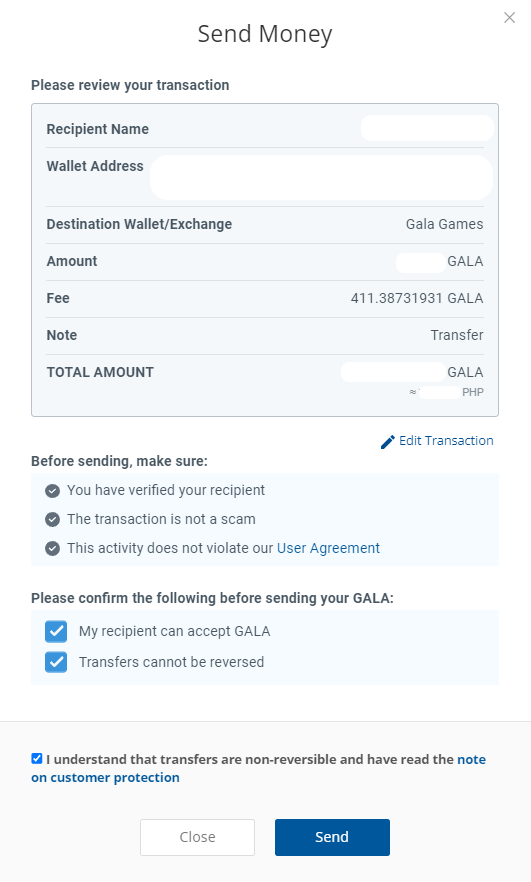Click the Gala Games destination value
This screenshot has height=882, width=531.
(444, 224)
